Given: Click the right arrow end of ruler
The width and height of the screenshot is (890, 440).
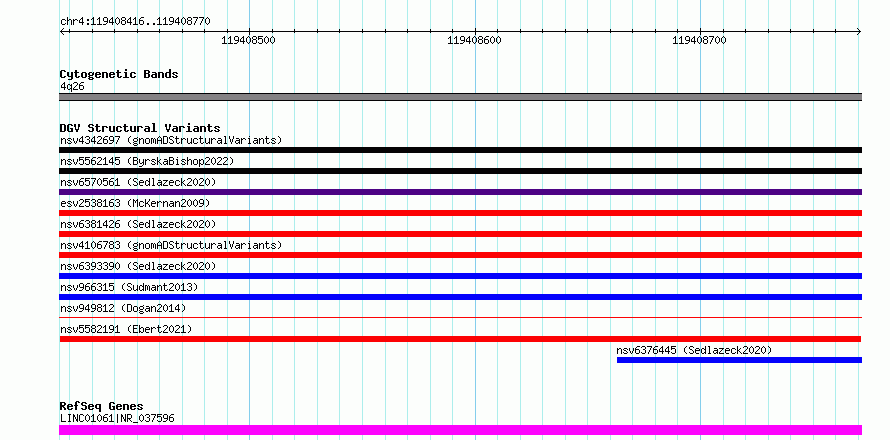Looking at the screenshot, I should 858,32.
